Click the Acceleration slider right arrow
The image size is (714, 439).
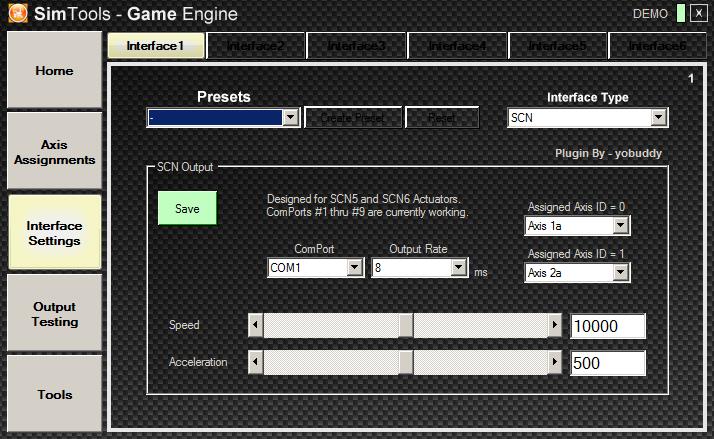555,362
